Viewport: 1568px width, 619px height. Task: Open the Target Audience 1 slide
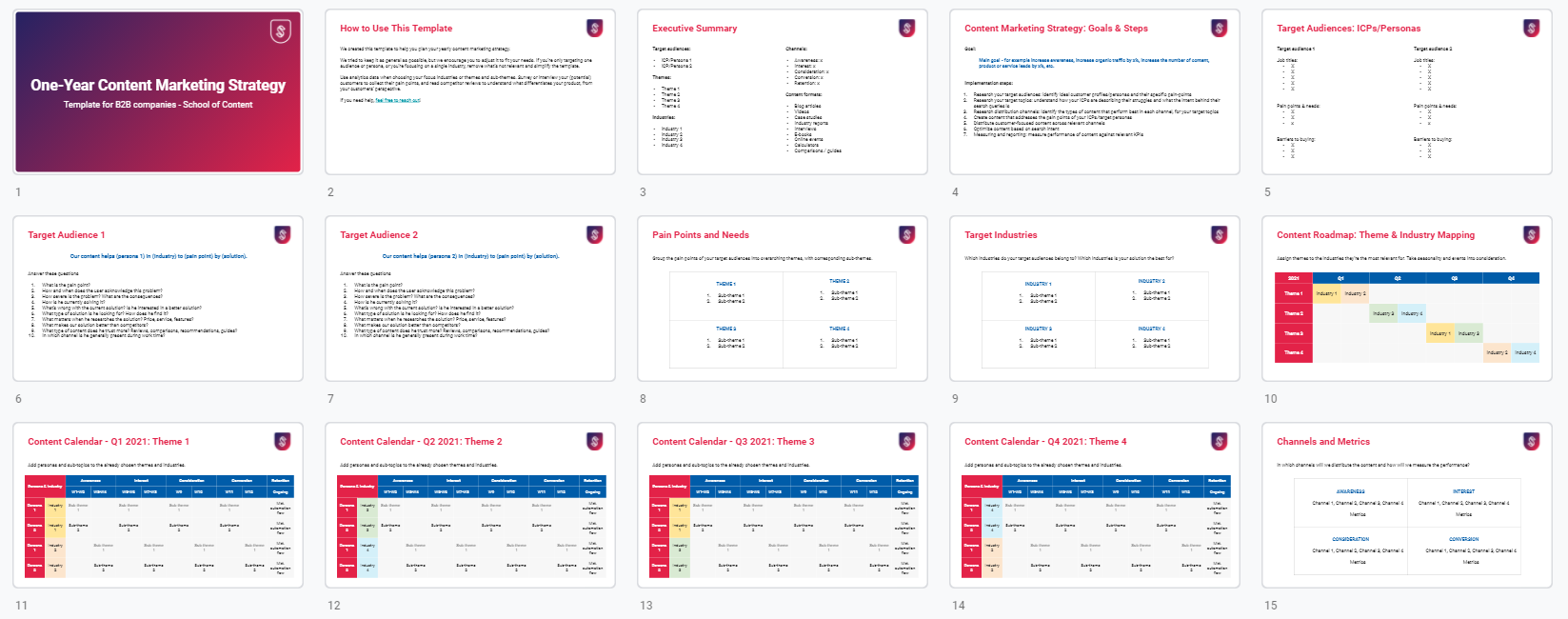click(x=158, y=299)
